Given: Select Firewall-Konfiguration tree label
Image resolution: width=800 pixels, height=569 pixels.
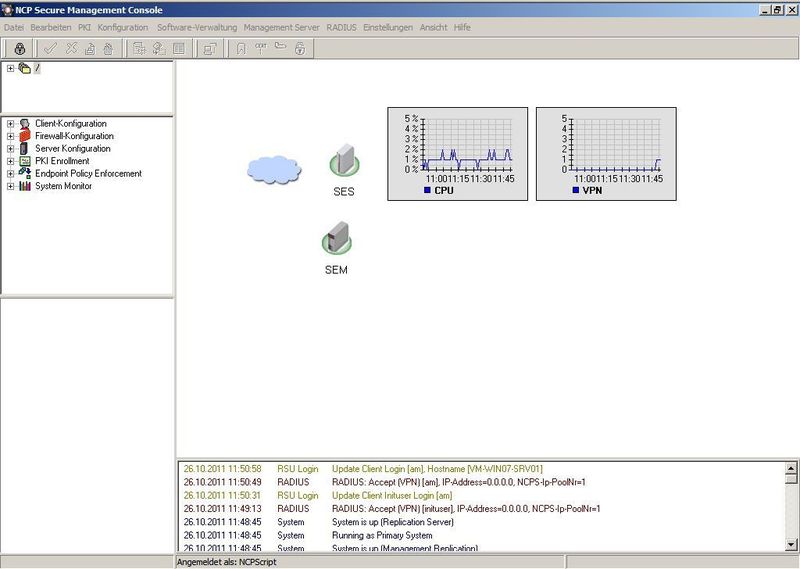Looking at the screenshot, I should click(x=74, y=136).
